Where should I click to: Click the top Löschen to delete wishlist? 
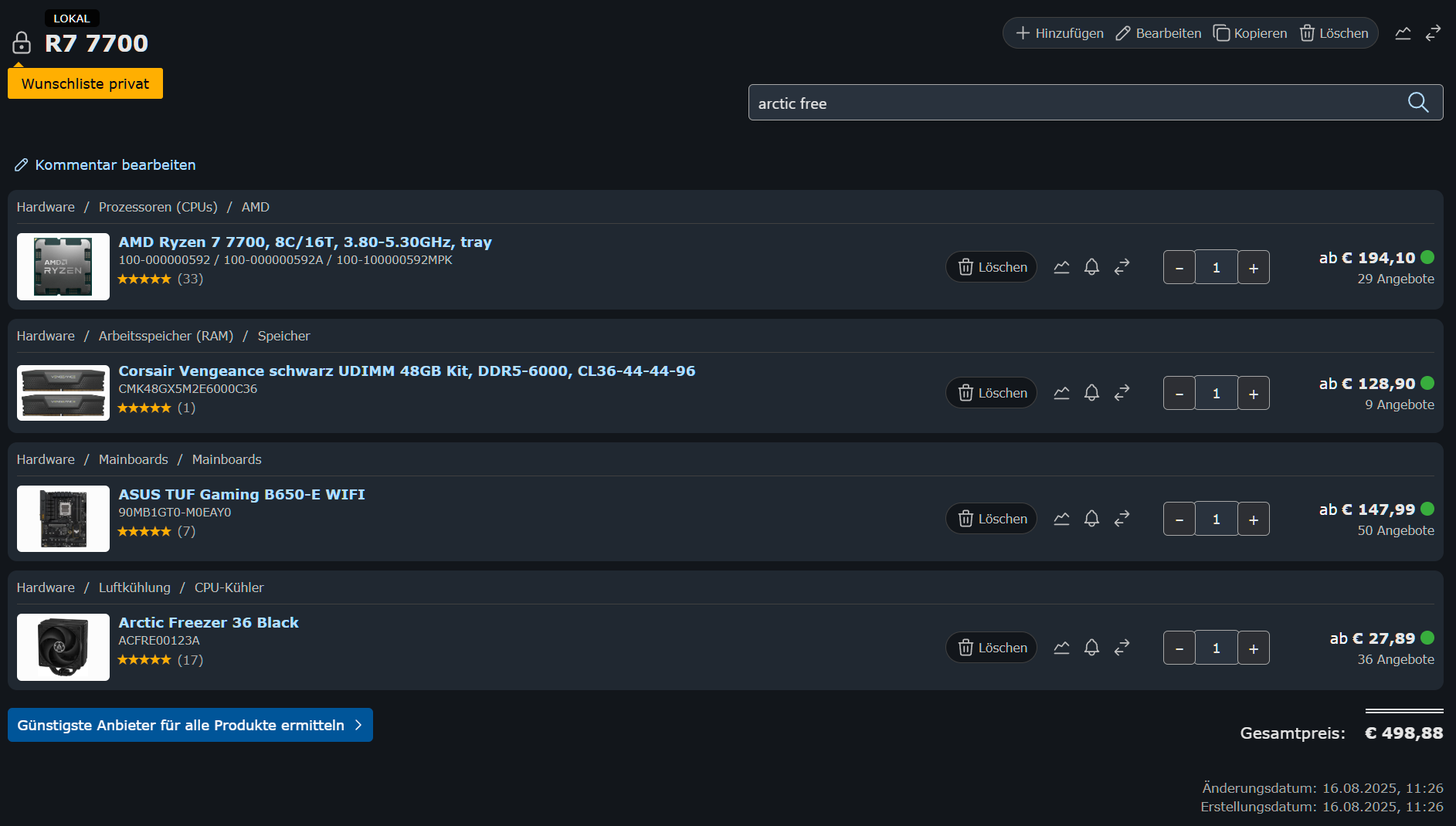click(1334, 33)
